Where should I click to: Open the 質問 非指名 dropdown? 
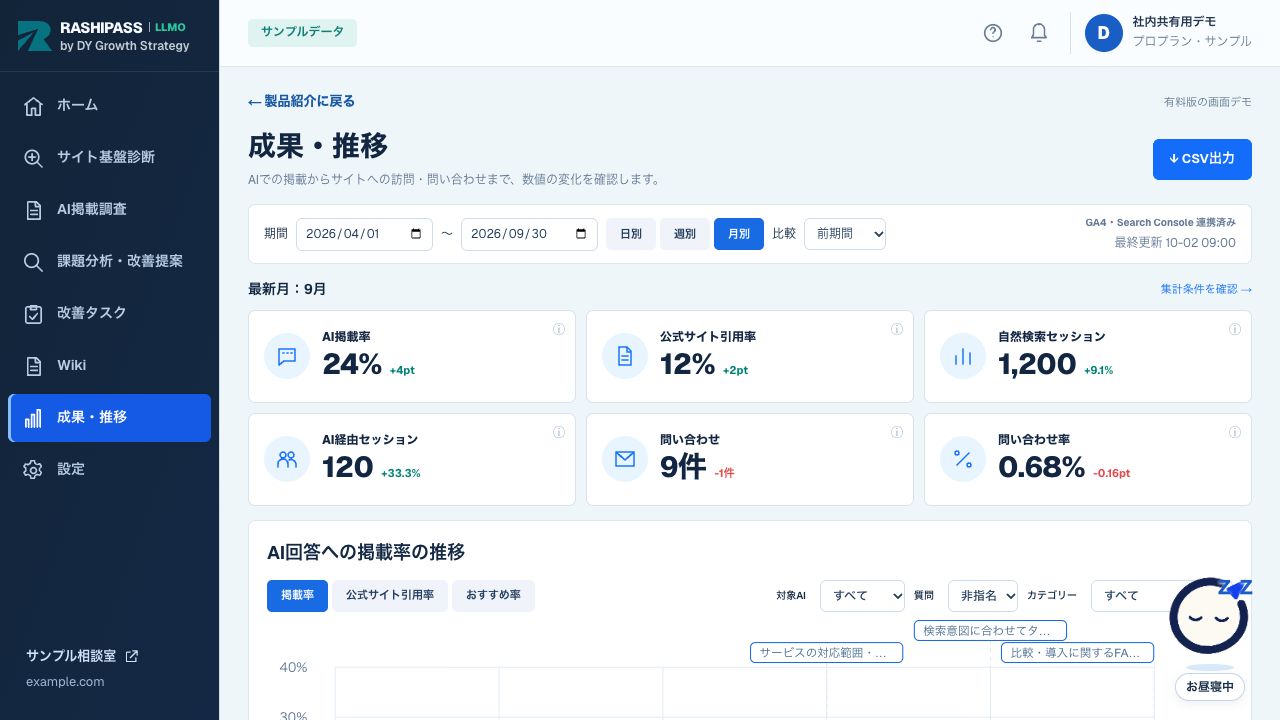(x=983, y=595)
